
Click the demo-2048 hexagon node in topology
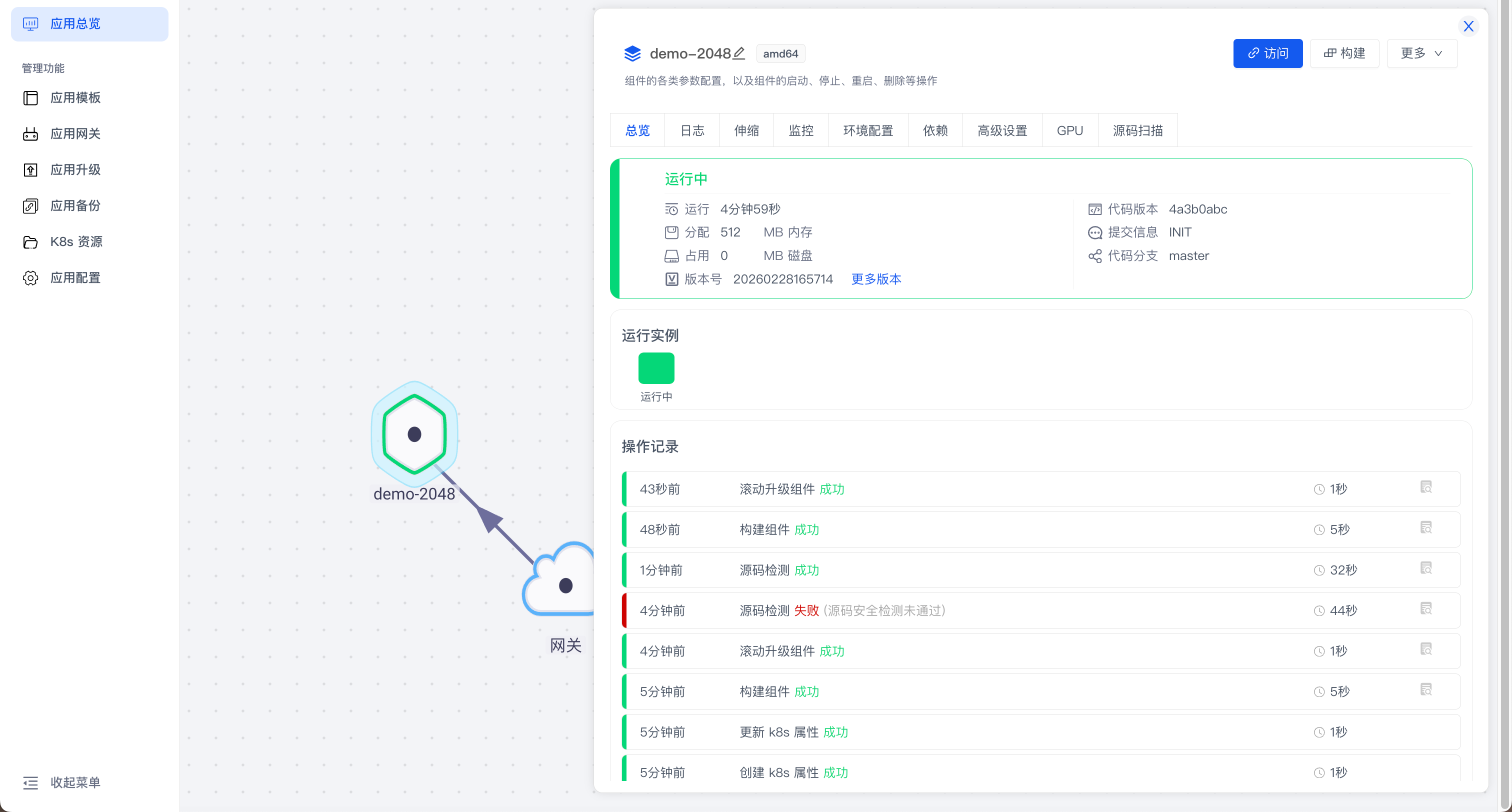point(414,434)
